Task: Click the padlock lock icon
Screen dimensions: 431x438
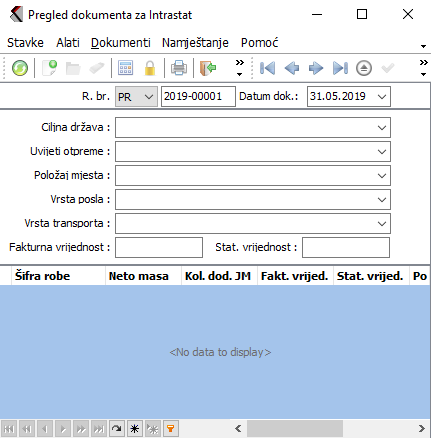Action: pyautogui.click(x=150, y=68)
